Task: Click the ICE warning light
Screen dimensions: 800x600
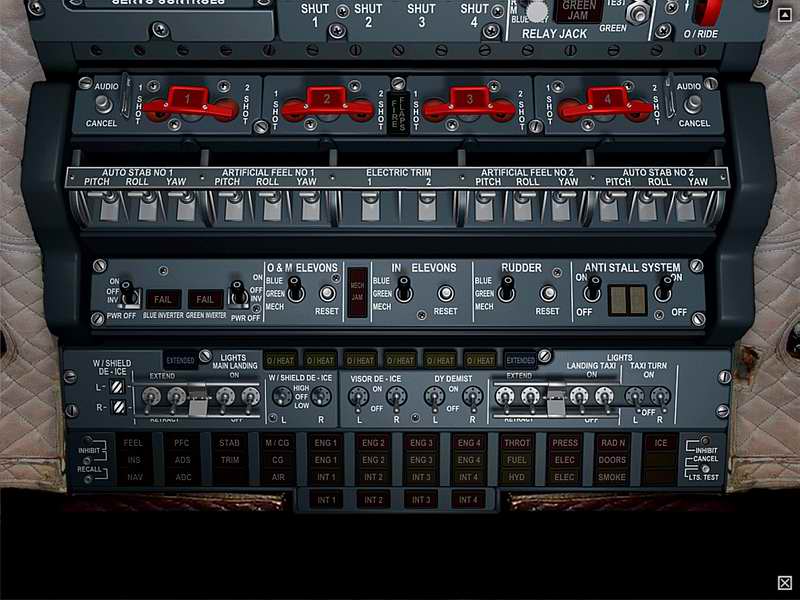Action: coord(660,443)
